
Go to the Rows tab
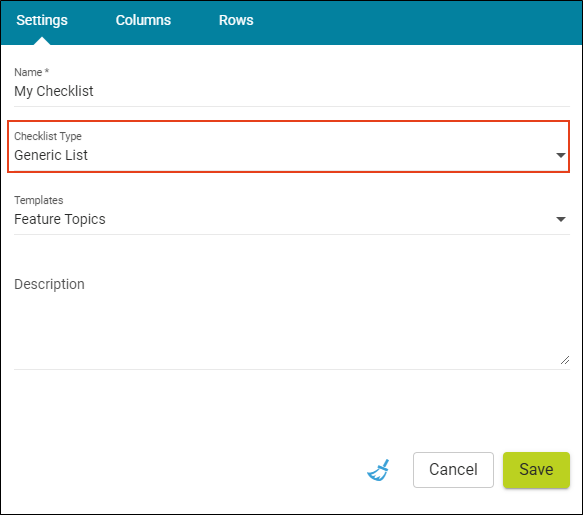236,20
